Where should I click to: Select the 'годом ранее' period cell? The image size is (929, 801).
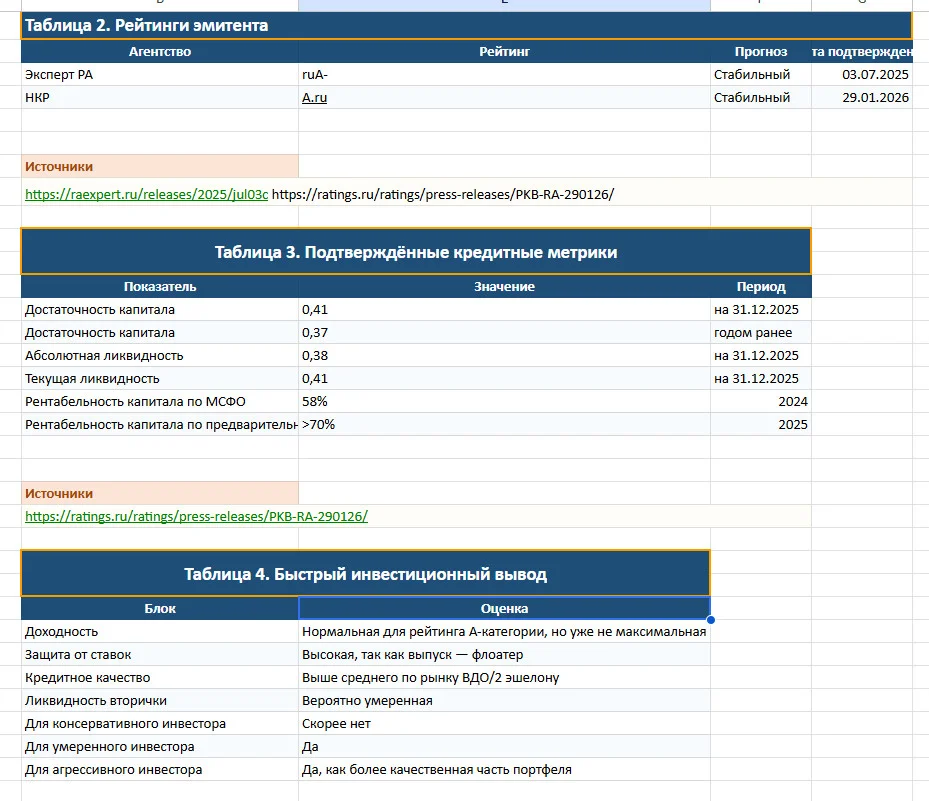coord(761,333)
